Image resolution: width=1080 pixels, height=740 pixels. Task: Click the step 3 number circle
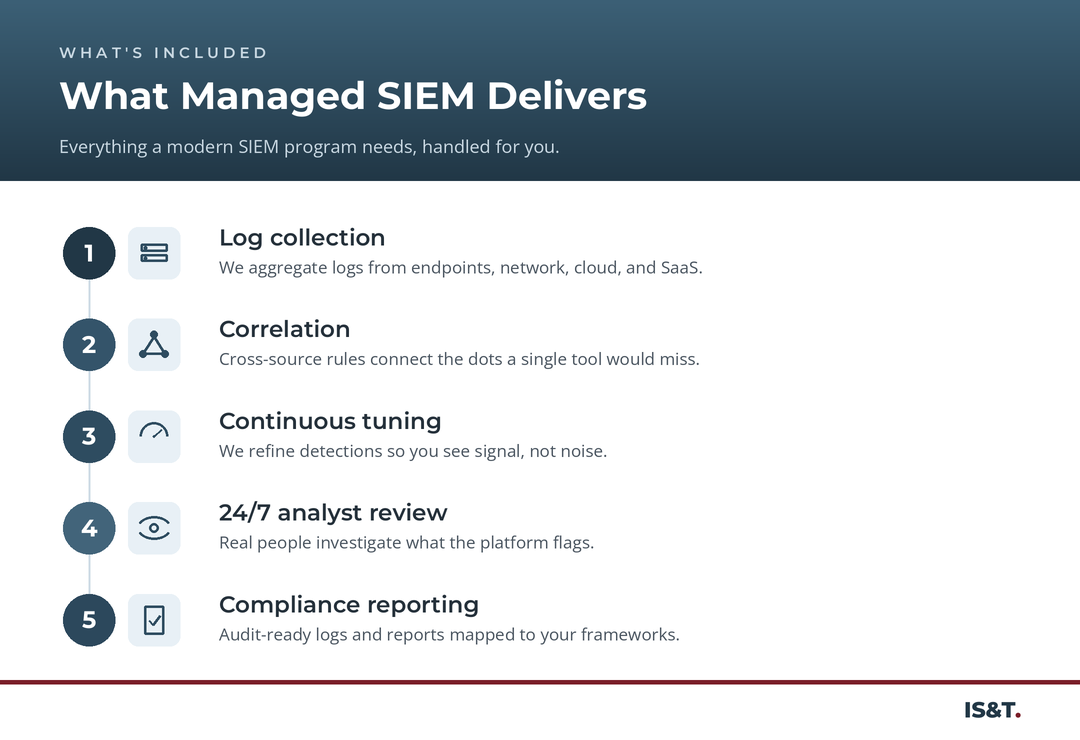(89, 436)
